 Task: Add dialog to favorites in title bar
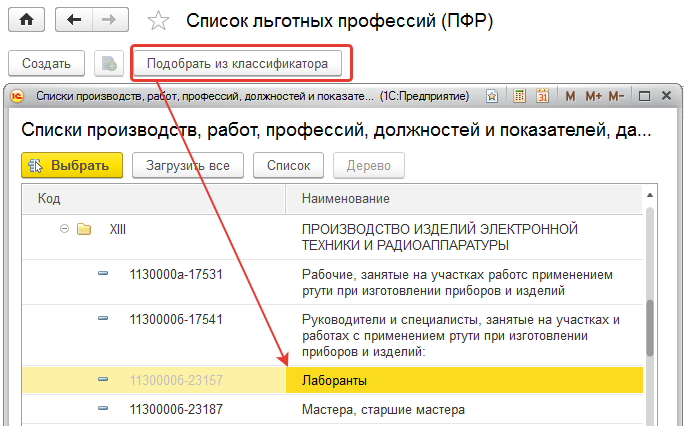pos(492,96)
